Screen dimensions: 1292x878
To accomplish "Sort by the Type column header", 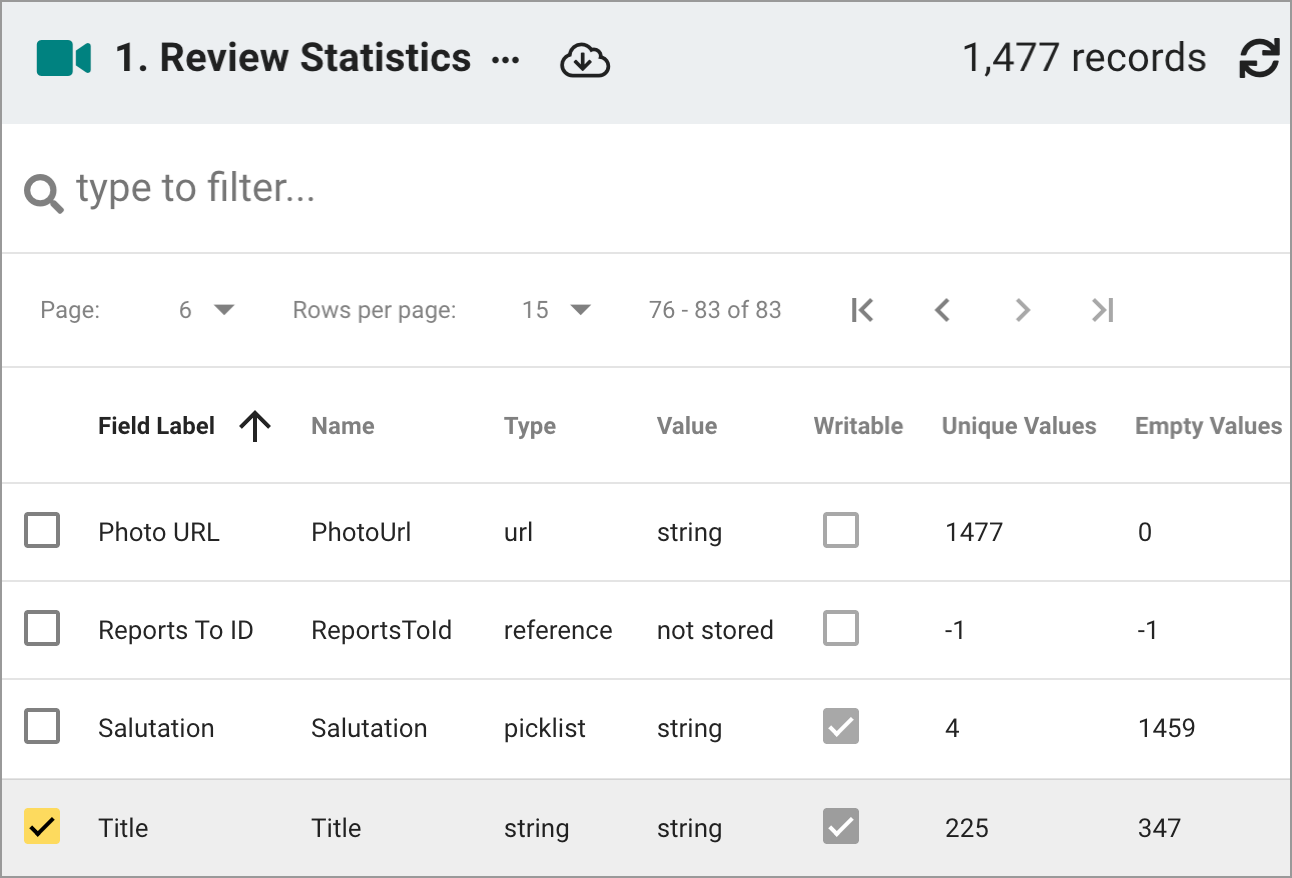I will point(530,426).
